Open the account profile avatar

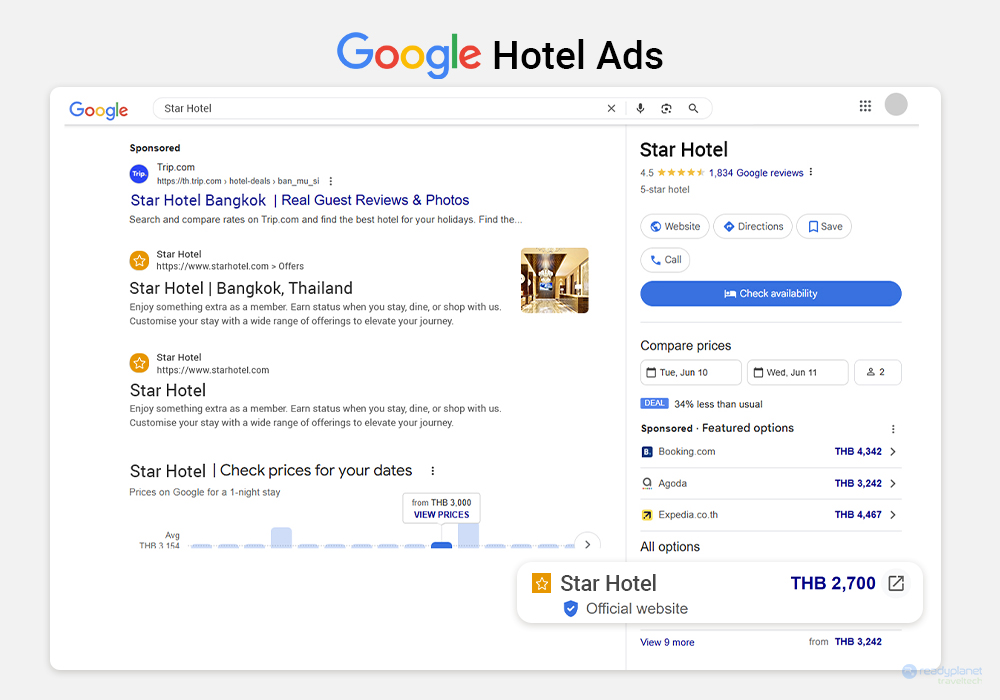pyautogui.click(x=896, y=105)
